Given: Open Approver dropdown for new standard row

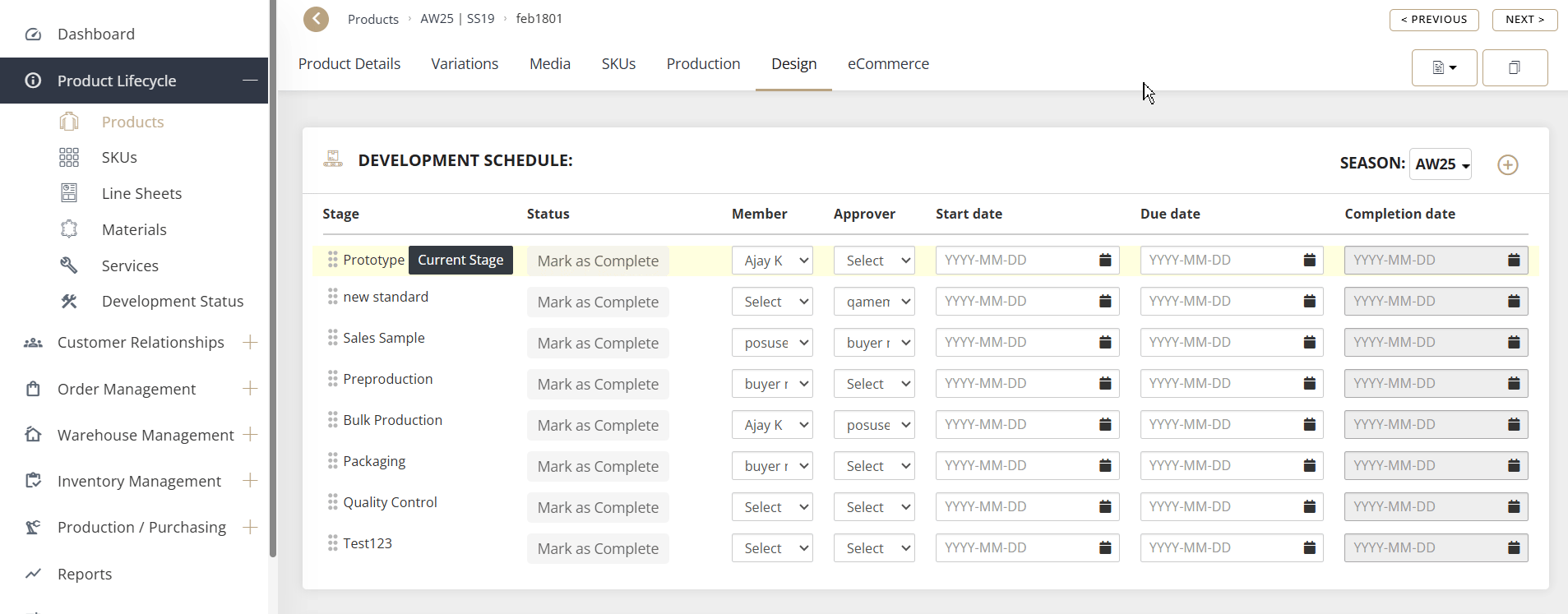Looking at the screenshot, I should tap(874, 302).
